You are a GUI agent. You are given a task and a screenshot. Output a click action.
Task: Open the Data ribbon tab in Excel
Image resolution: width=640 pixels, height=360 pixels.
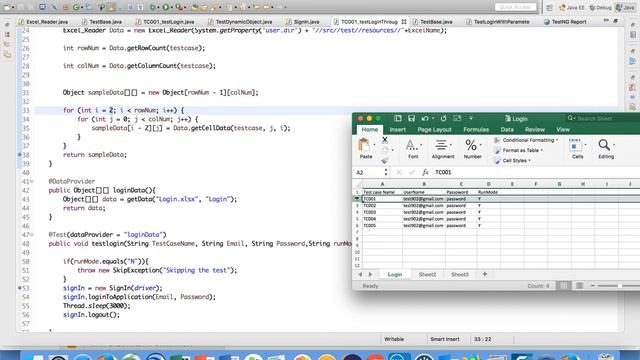pyautogui.click(x=507, y=129)
